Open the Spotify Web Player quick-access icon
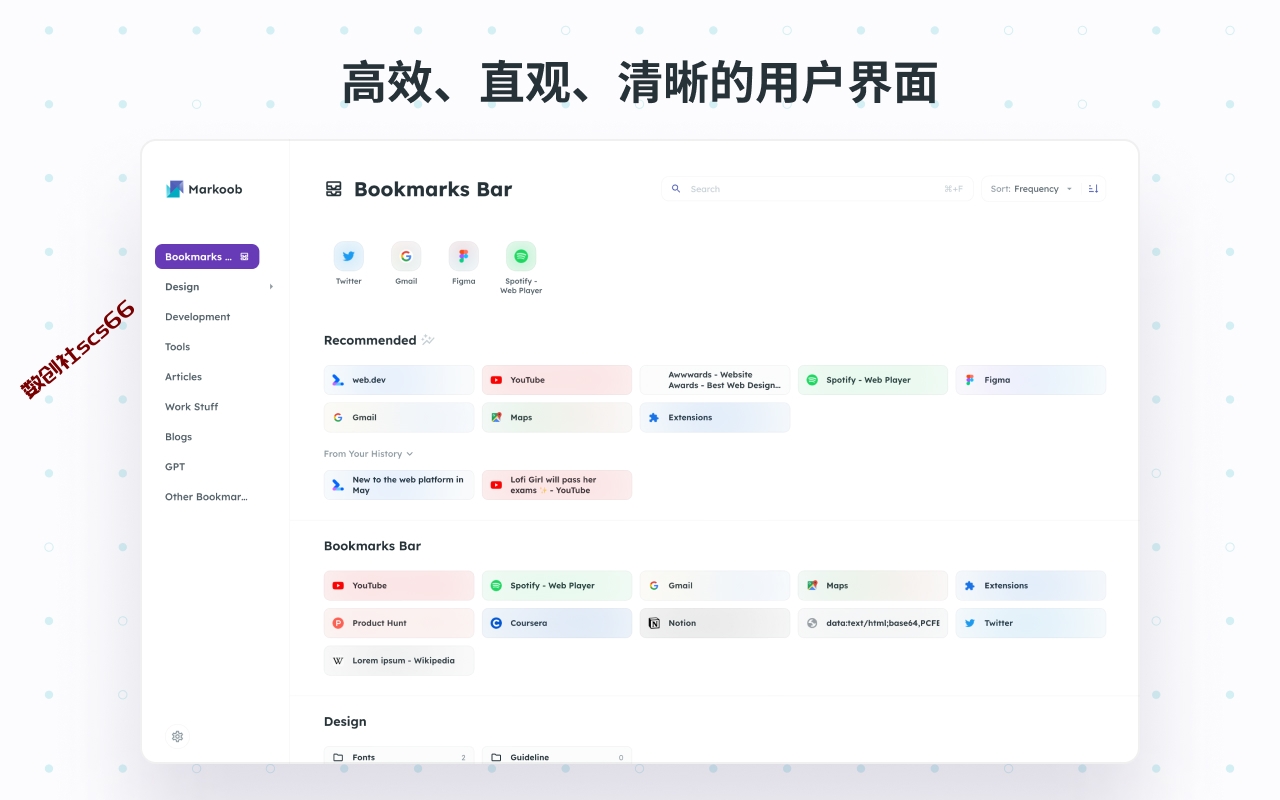This screenshot has width=1280, height=800. click(521, 256)
